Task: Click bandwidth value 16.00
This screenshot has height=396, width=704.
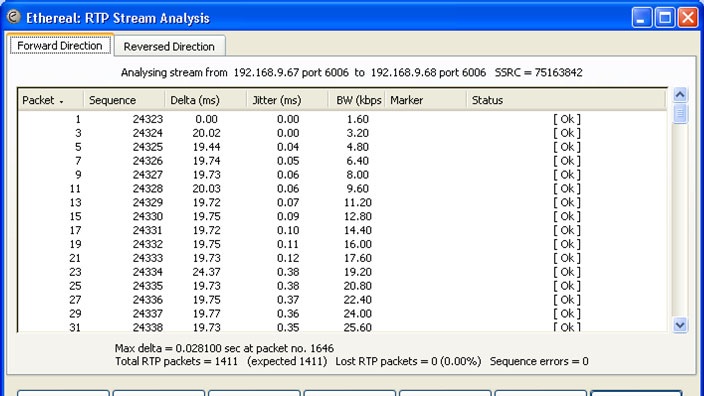Action: pos(358,244)
